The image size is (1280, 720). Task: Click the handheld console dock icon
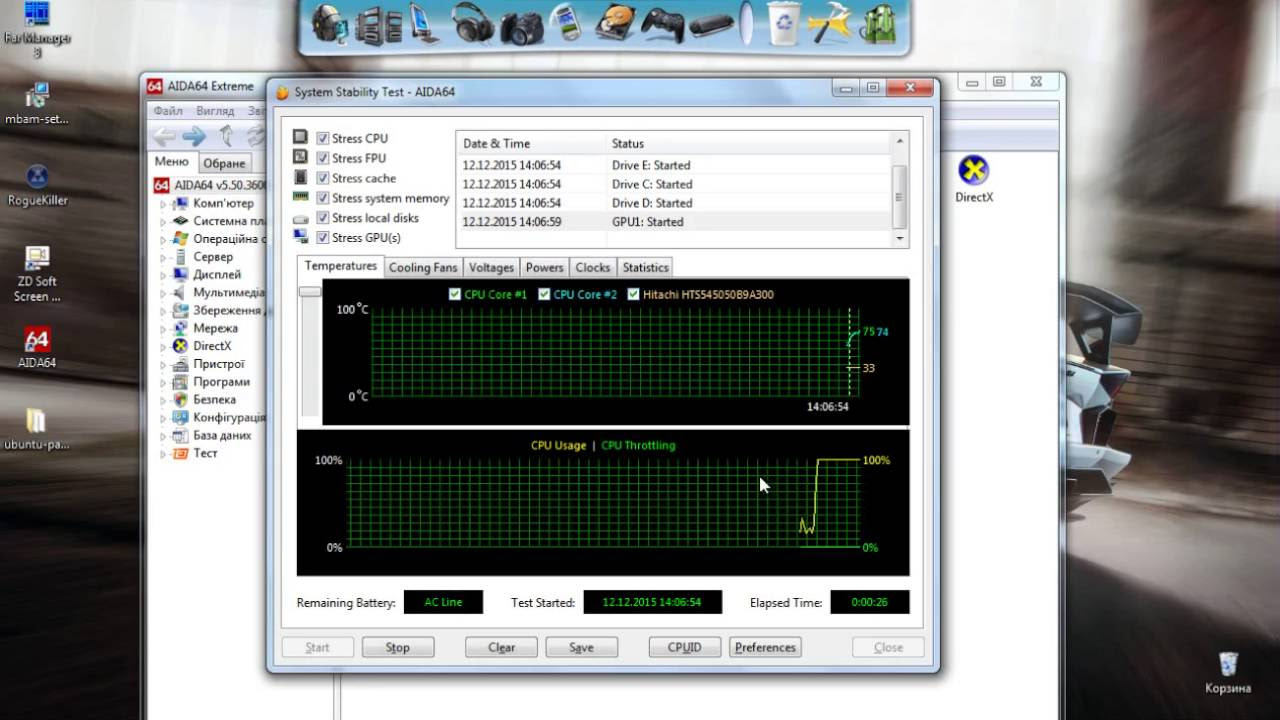click(711, 24)
